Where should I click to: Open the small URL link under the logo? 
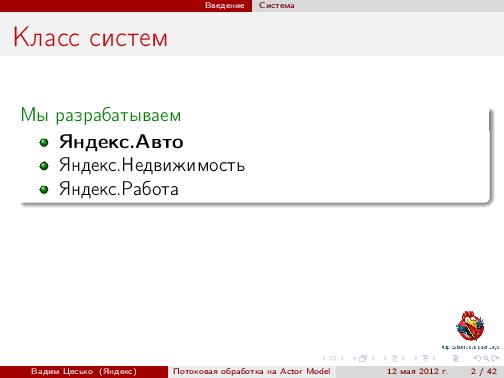(470, 347)
